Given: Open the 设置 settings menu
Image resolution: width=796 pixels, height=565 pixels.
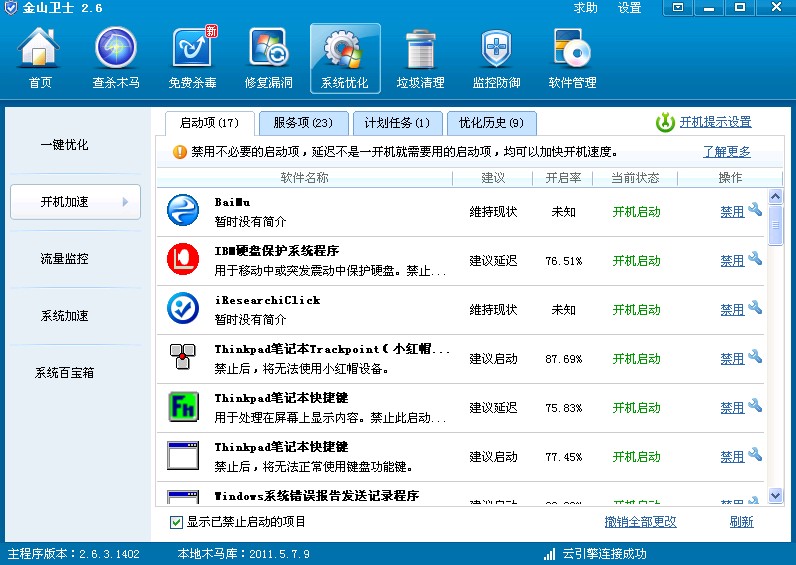Looking at the screenshot, I should (x=629, y=8).
